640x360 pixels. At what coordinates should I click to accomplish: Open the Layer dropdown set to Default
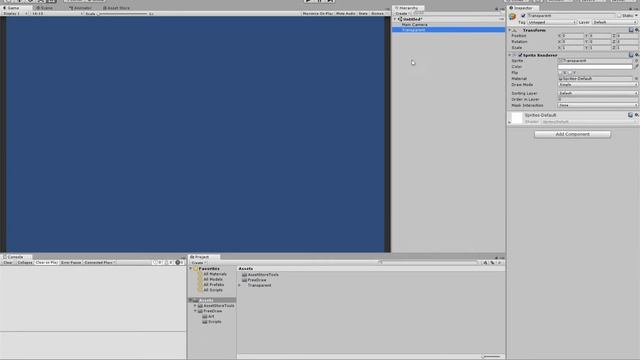pyautogui.click(x=615, y=22)
